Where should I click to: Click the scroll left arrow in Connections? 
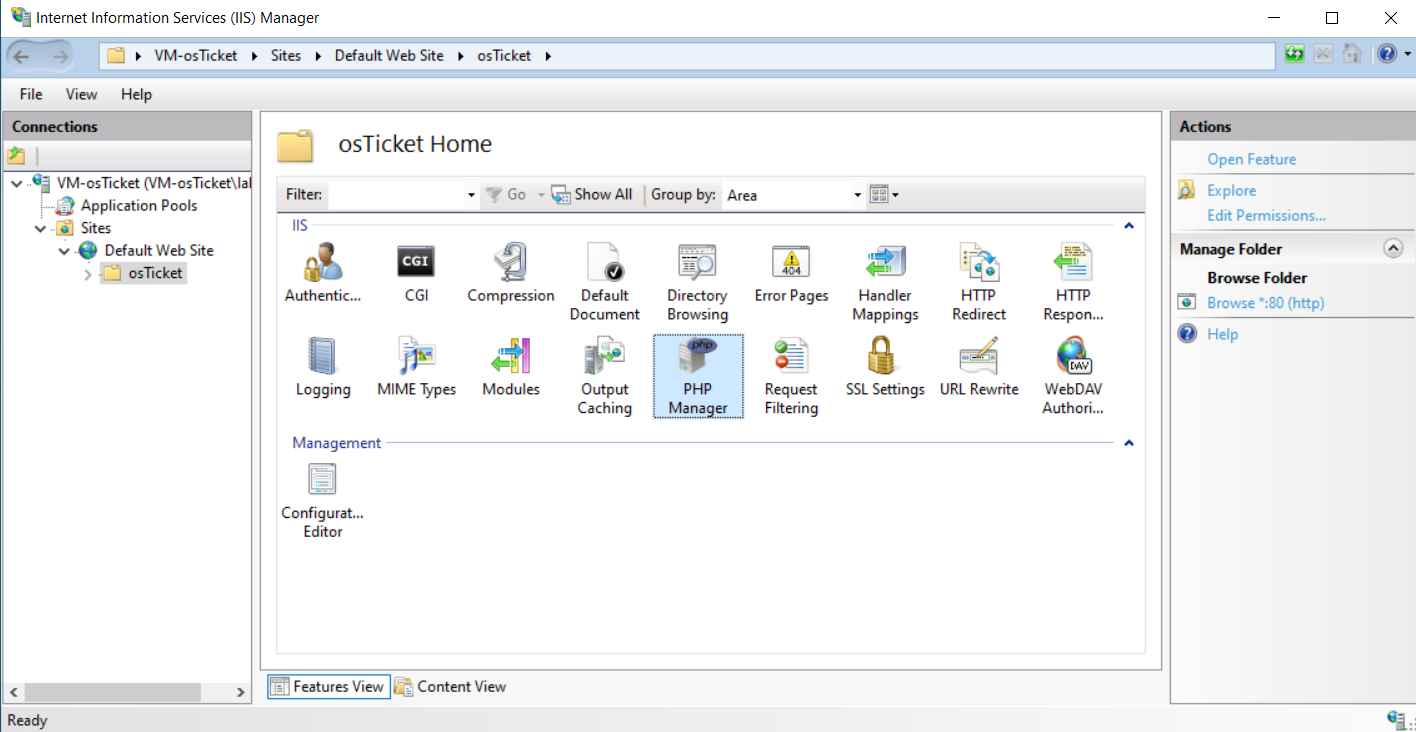point(13,692)
